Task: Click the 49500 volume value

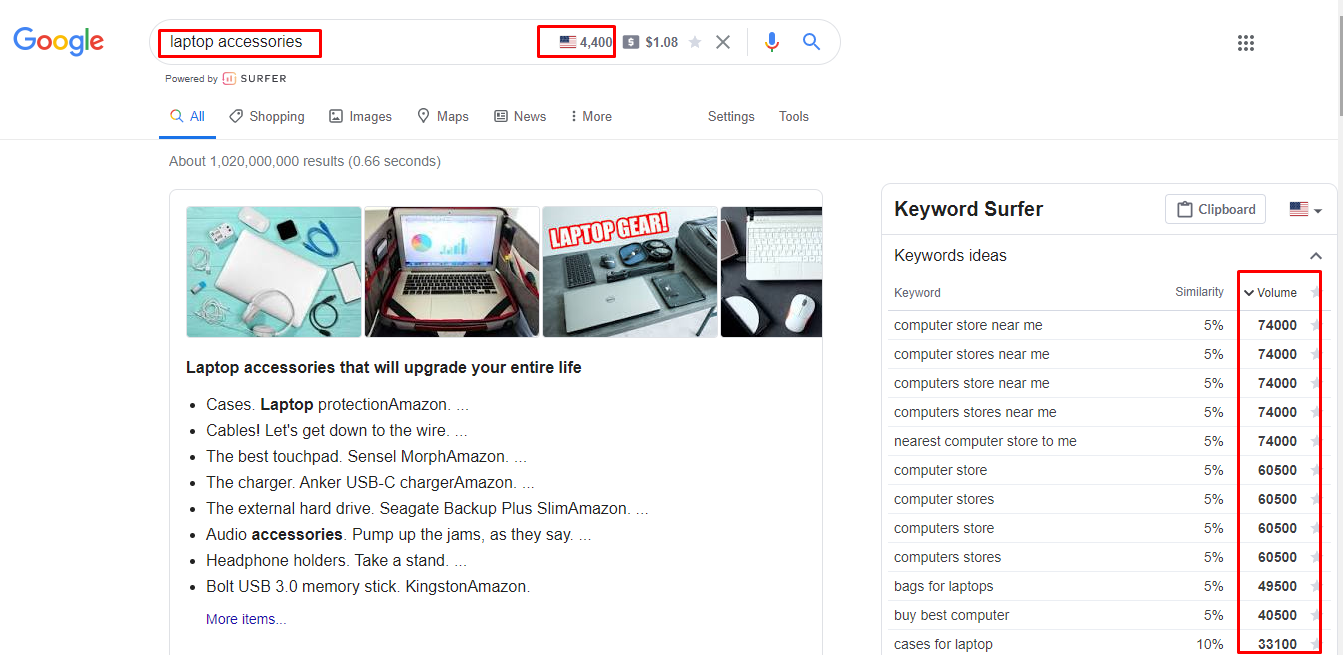Action: click(x=1277, y=586)
